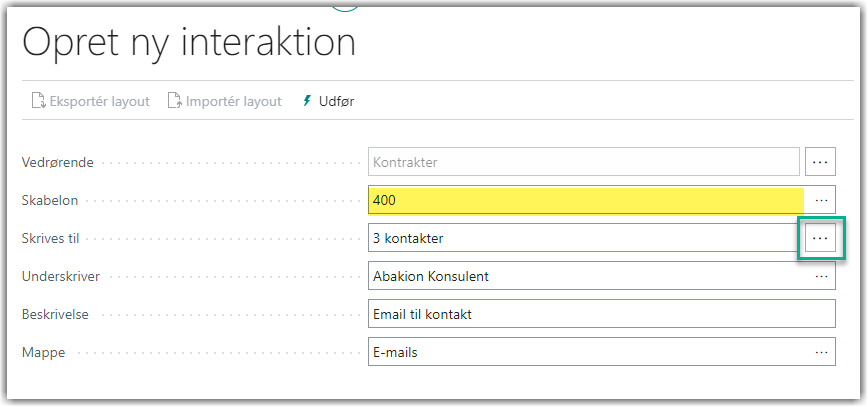
Task: Click the Udfør lightning bolt icon
Action: point(307,101)
